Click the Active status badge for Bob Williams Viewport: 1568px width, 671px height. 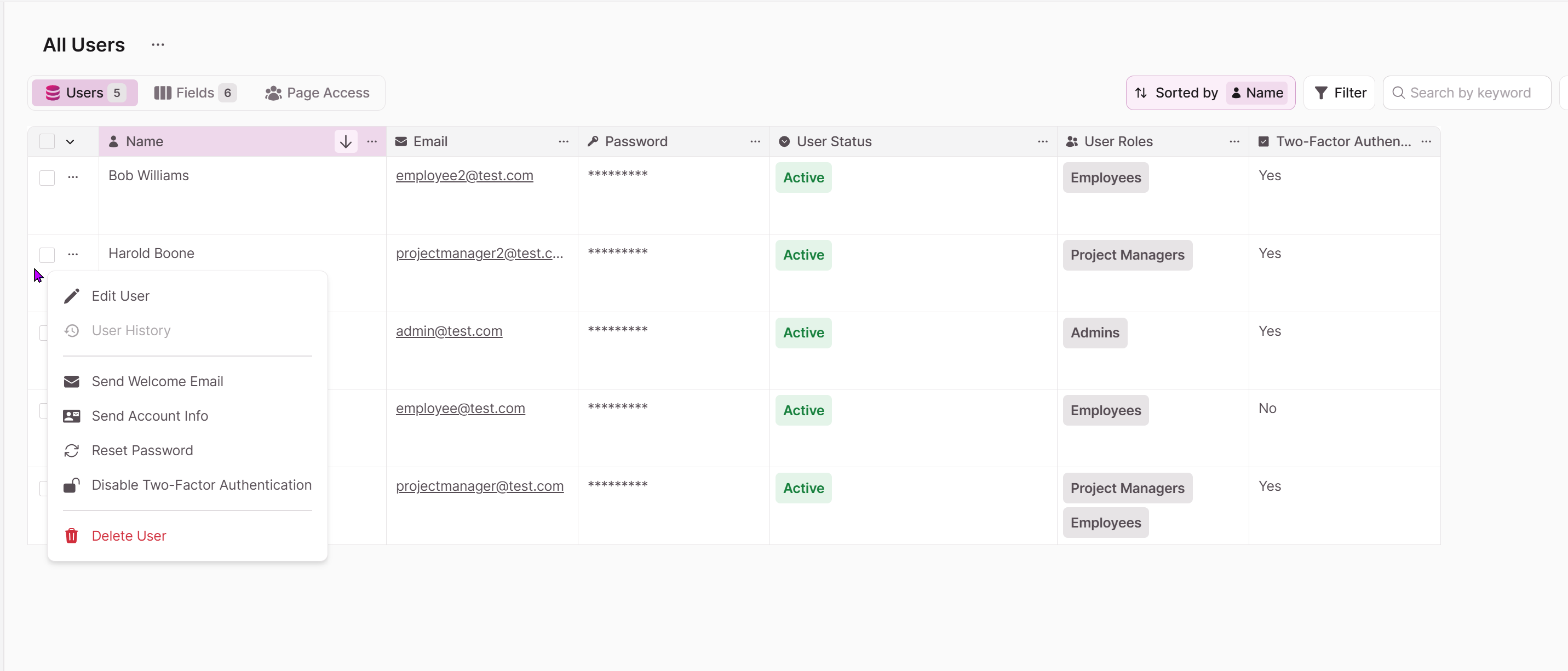803,177
